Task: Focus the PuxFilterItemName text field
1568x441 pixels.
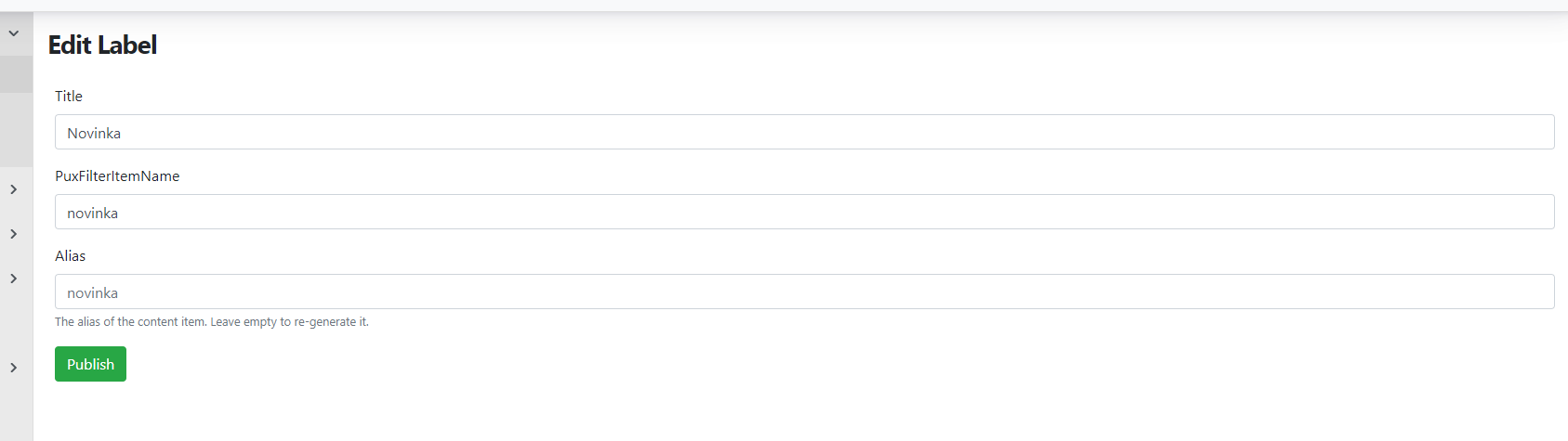Action: coord(804,213)
